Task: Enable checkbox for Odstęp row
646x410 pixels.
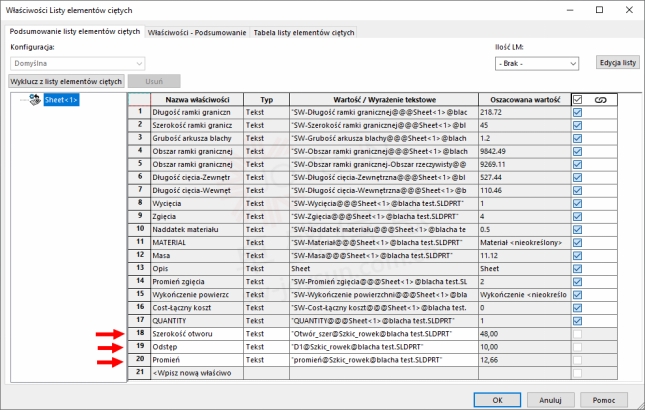Action: [577, 347]
